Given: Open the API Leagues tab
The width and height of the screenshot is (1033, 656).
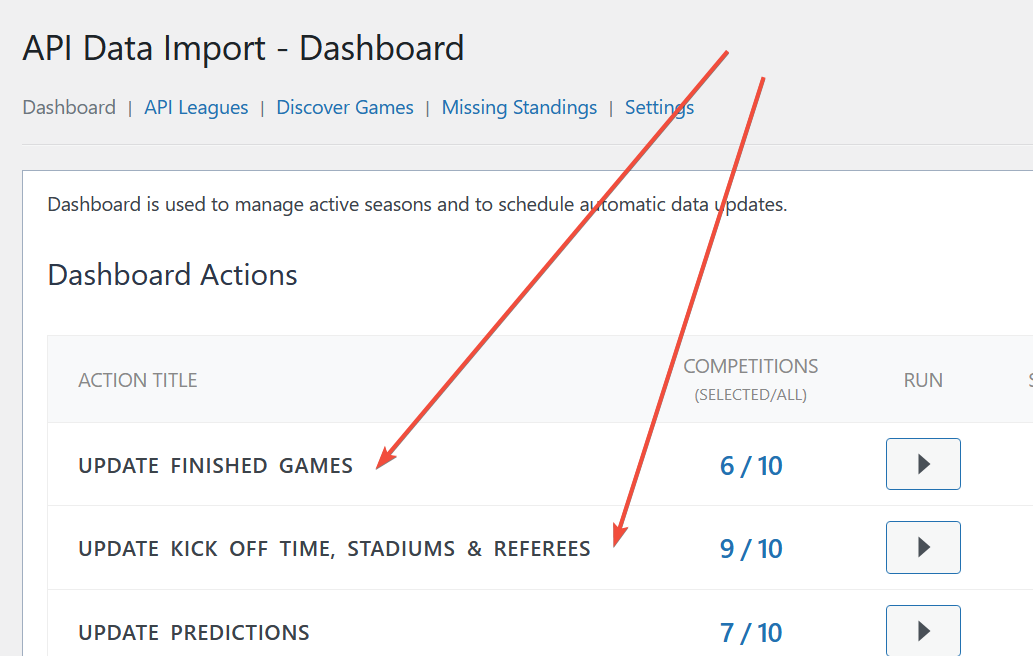Looking at the screenshot, I should click(196, 107).
